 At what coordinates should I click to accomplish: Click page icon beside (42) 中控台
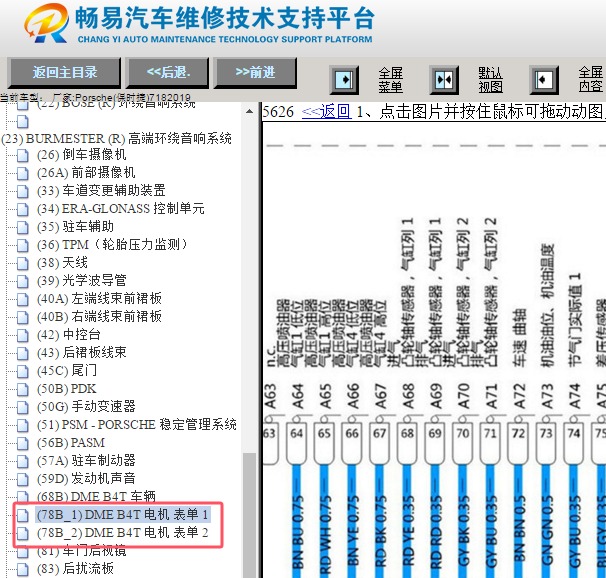tap(23, 335)
